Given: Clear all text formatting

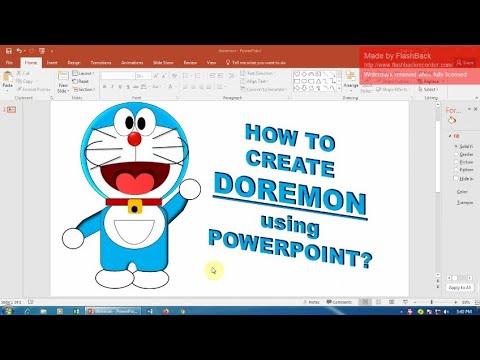Looking at the screenshot, I should [174, 76].
